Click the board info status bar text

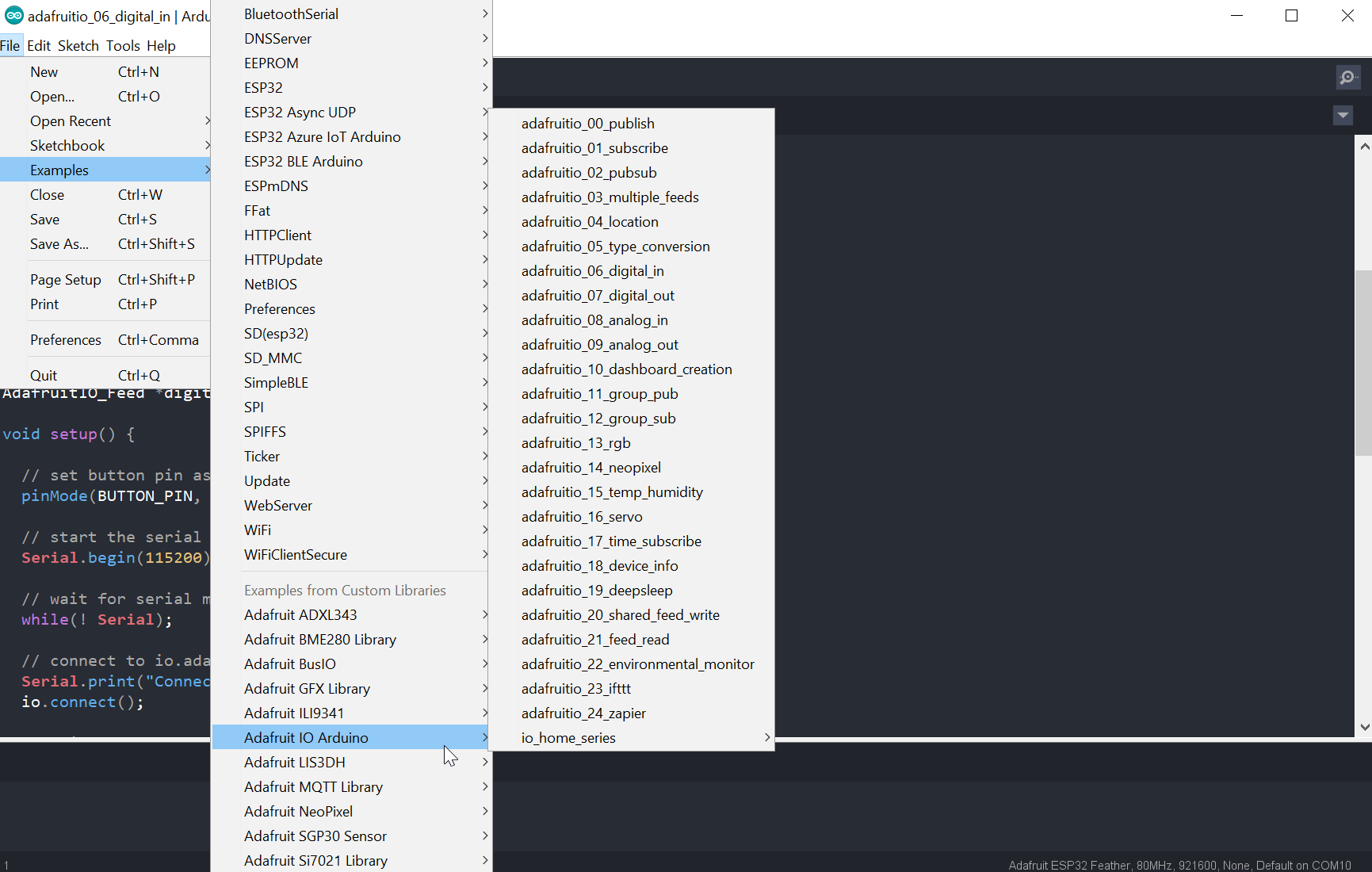[1179, 865]
